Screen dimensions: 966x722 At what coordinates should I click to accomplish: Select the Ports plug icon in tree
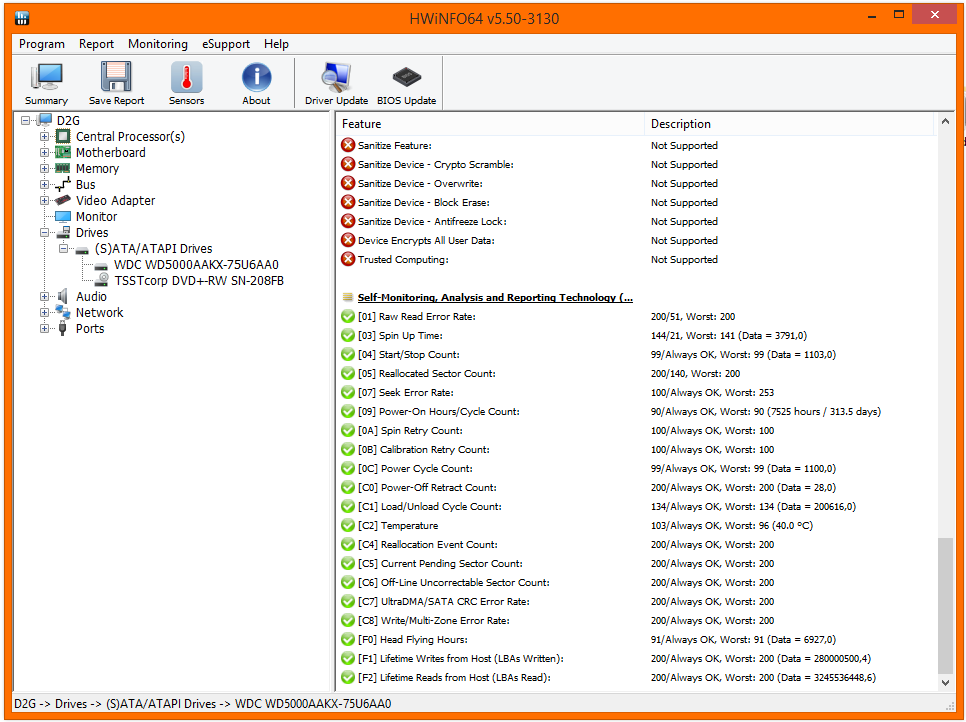(63, 328)
